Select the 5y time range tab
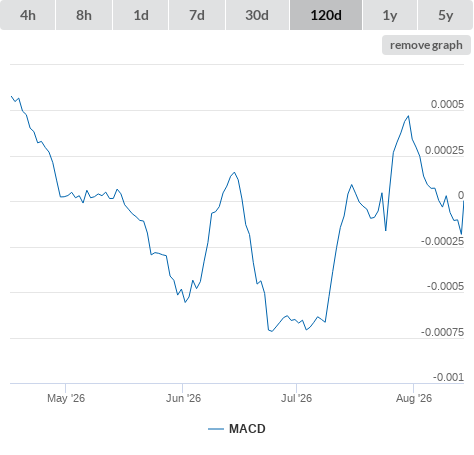 [446, 15]
